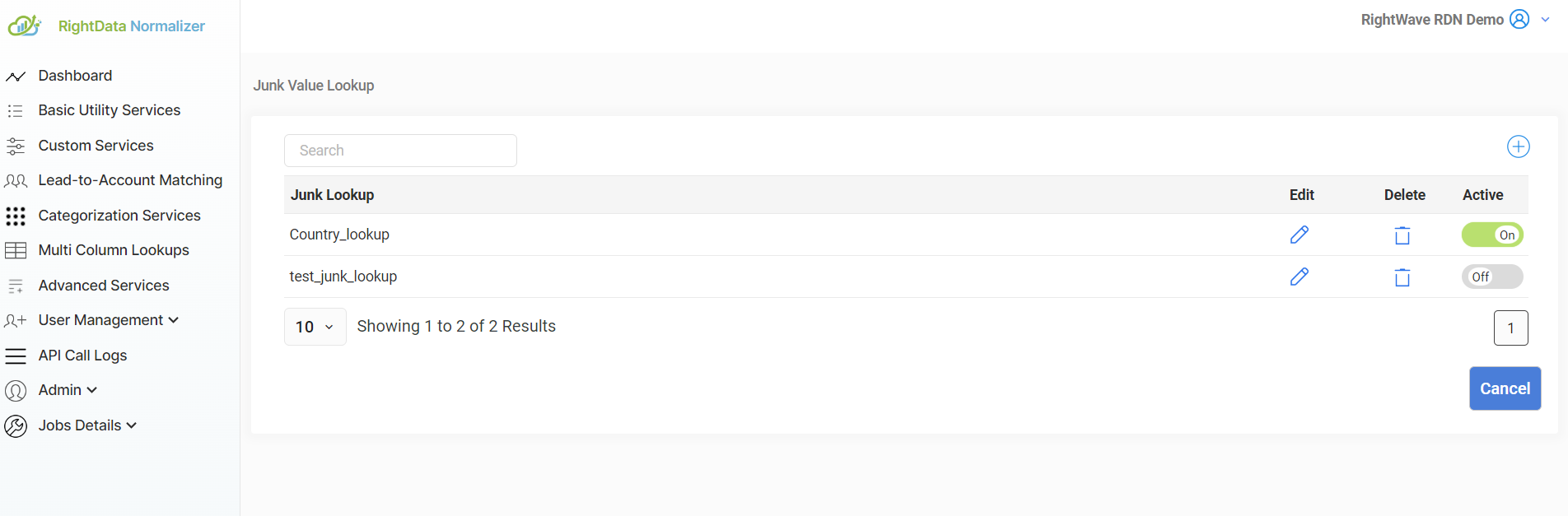The width and height of the screenshot is (1568, 516).
Task: Expand the Jobs Details sidebar menu
Action: pos(87,425)
